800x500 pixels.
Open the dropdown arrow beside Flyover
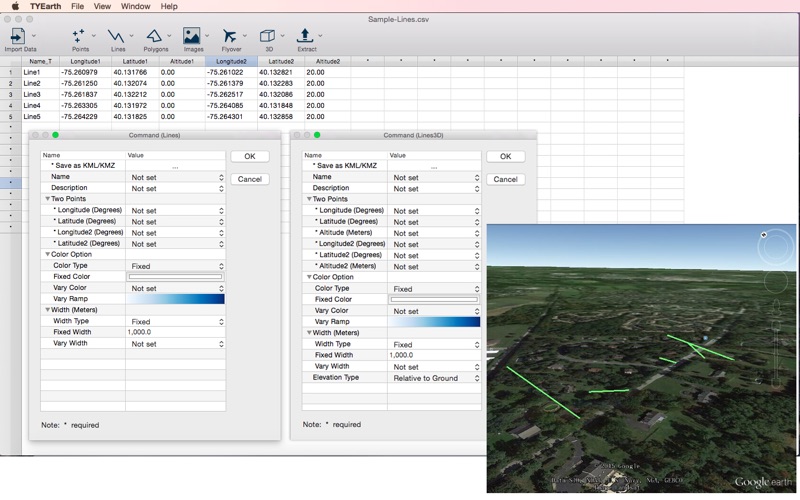click(x=244, y=36)
